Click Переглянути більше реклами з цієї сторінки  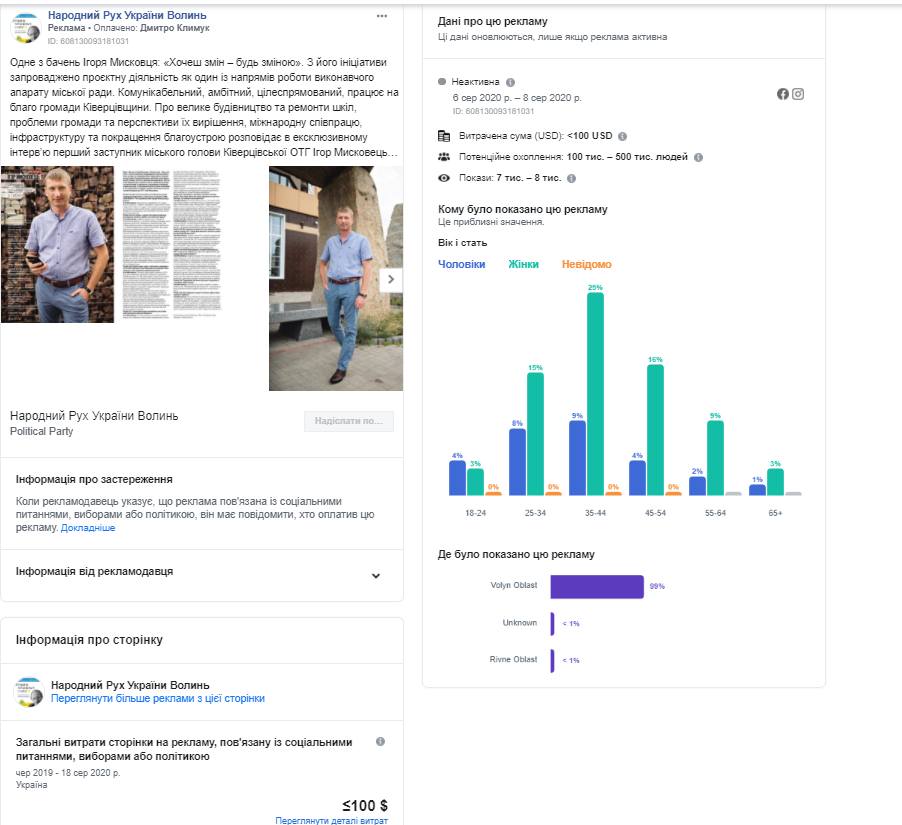pos(158,699)
